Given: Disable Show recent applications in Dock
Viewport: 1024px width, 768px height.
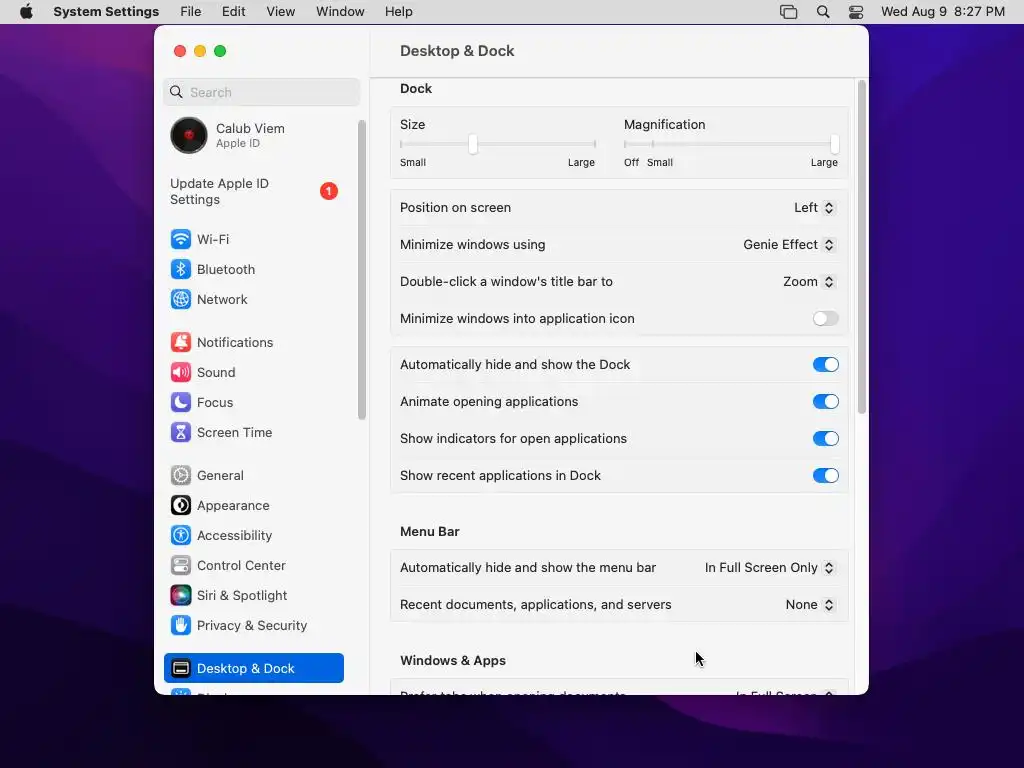Looking at the screenshot, I should pyautogui.click(x=825, y=475).
